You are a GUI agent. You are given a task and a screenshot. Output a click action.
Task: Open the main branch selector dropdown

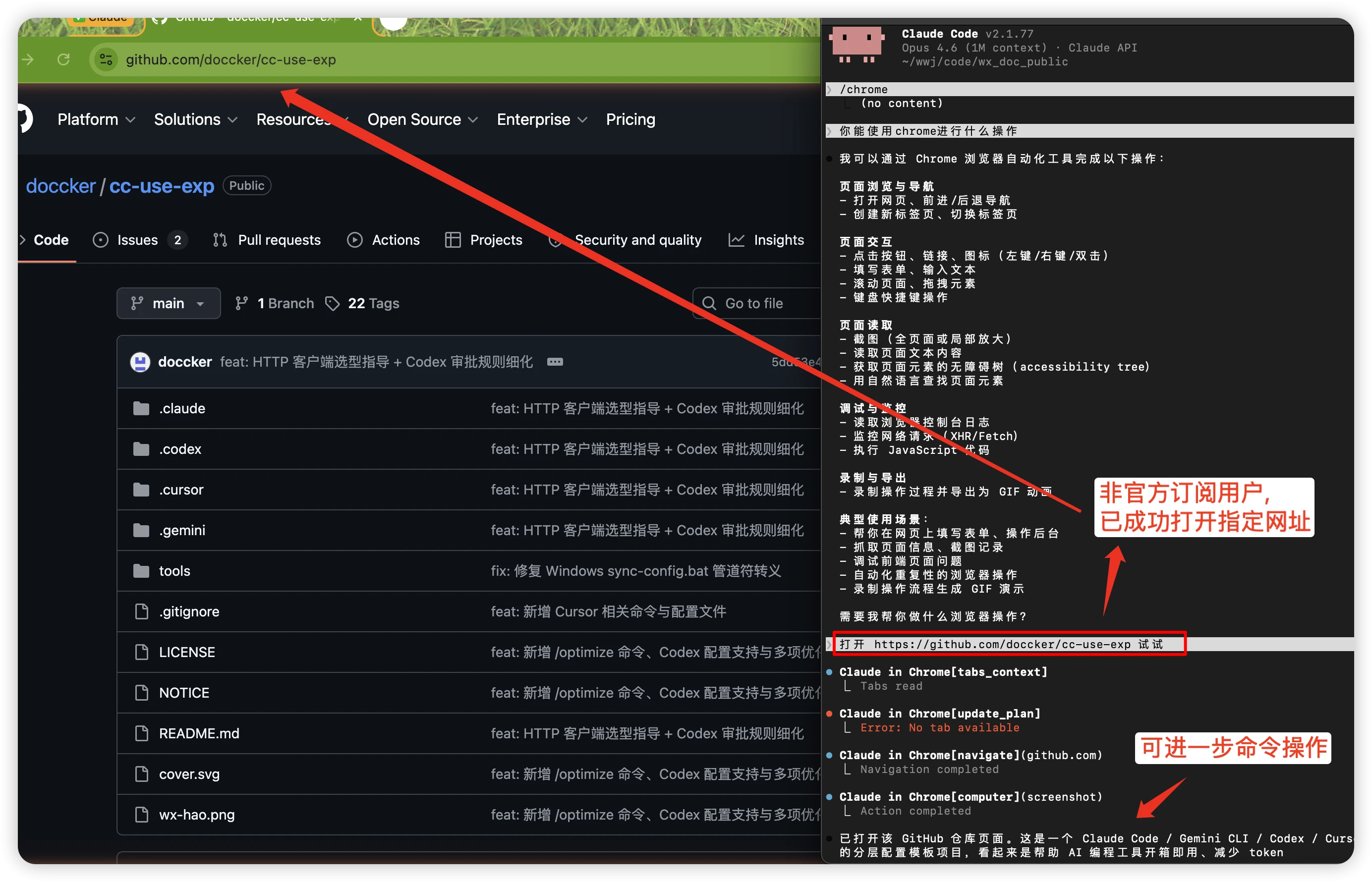click(169, 303)
